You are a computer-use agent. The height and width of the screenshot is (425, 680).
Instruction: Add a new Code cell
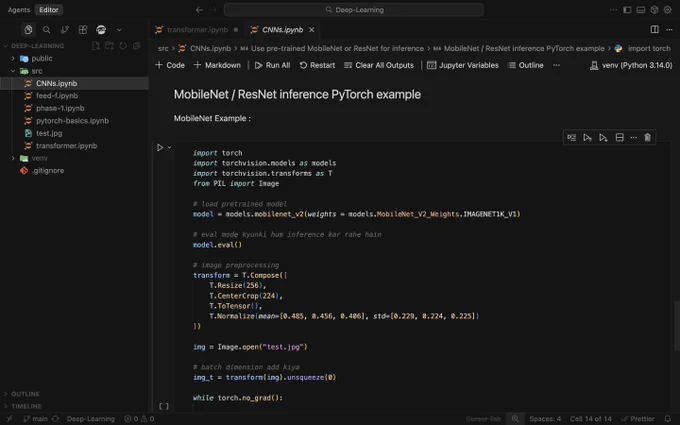point(170,65)
